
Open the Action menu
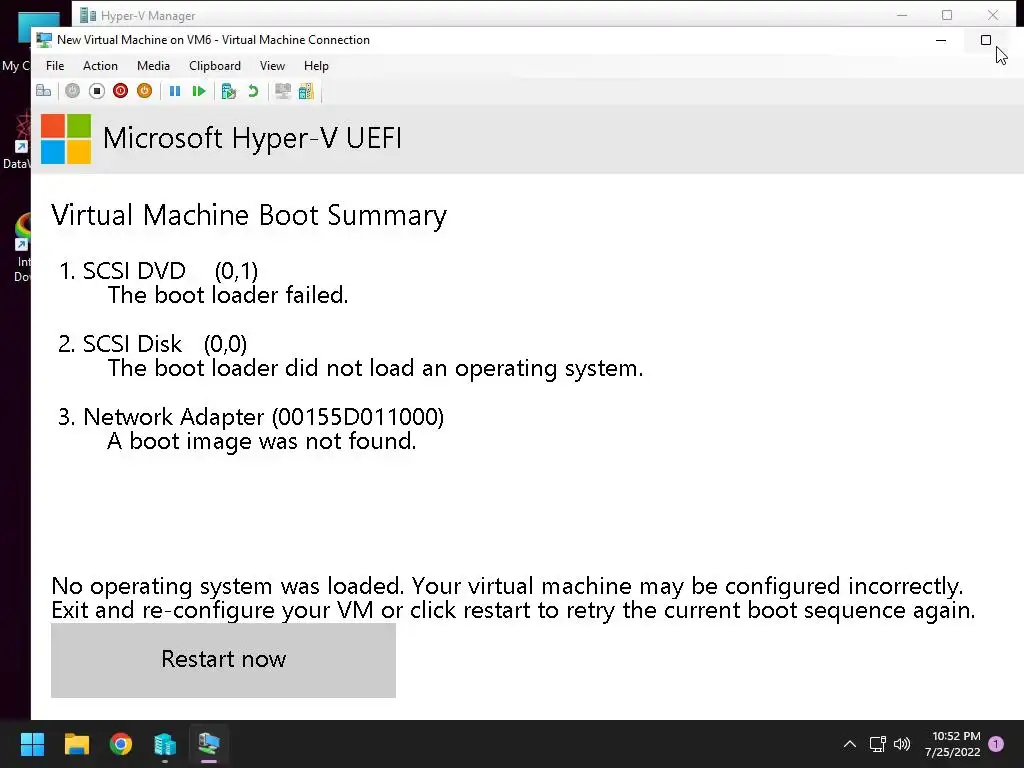(x=100, y=65)
